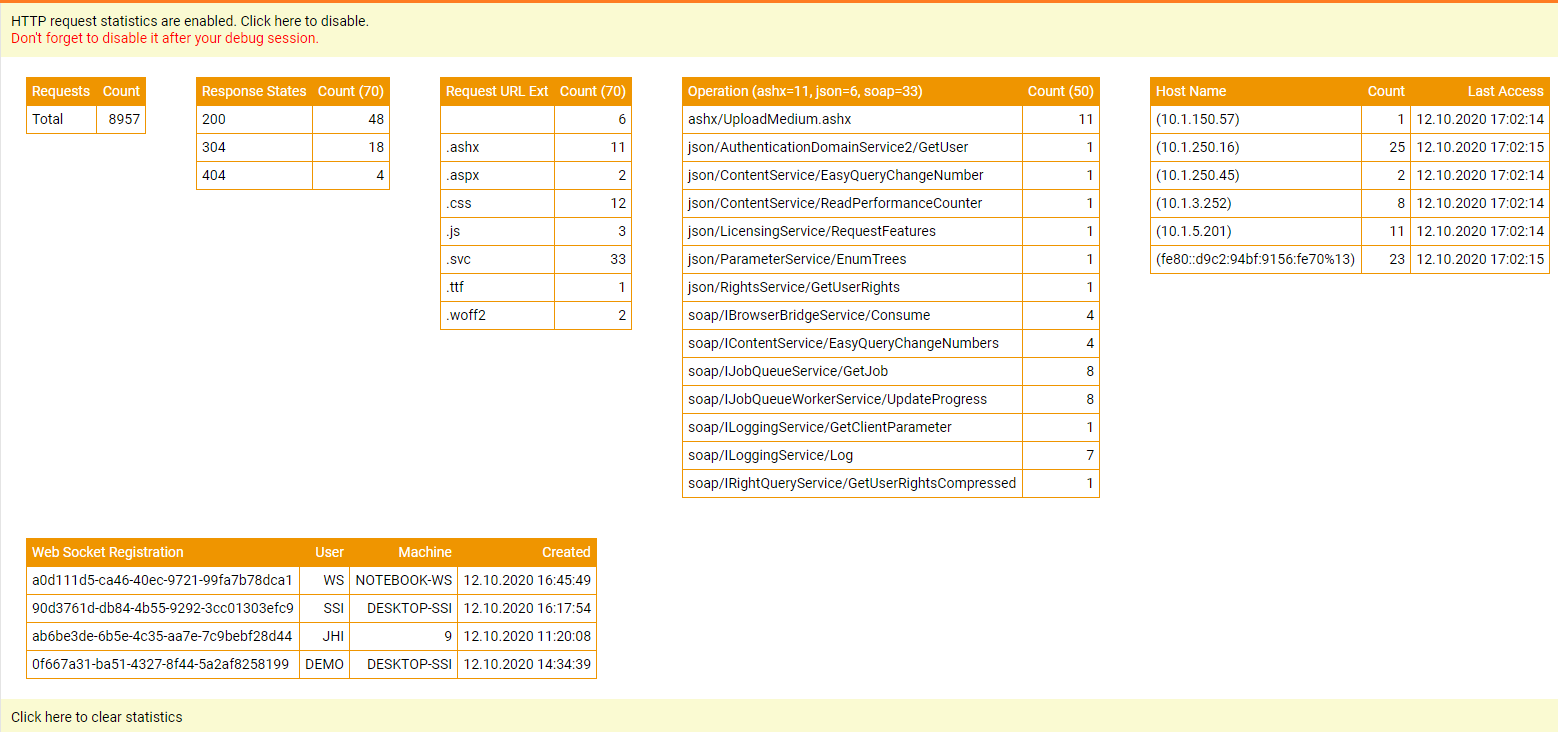
Task: Select the Web Socket Registration header
Action: tap(108, 552)
